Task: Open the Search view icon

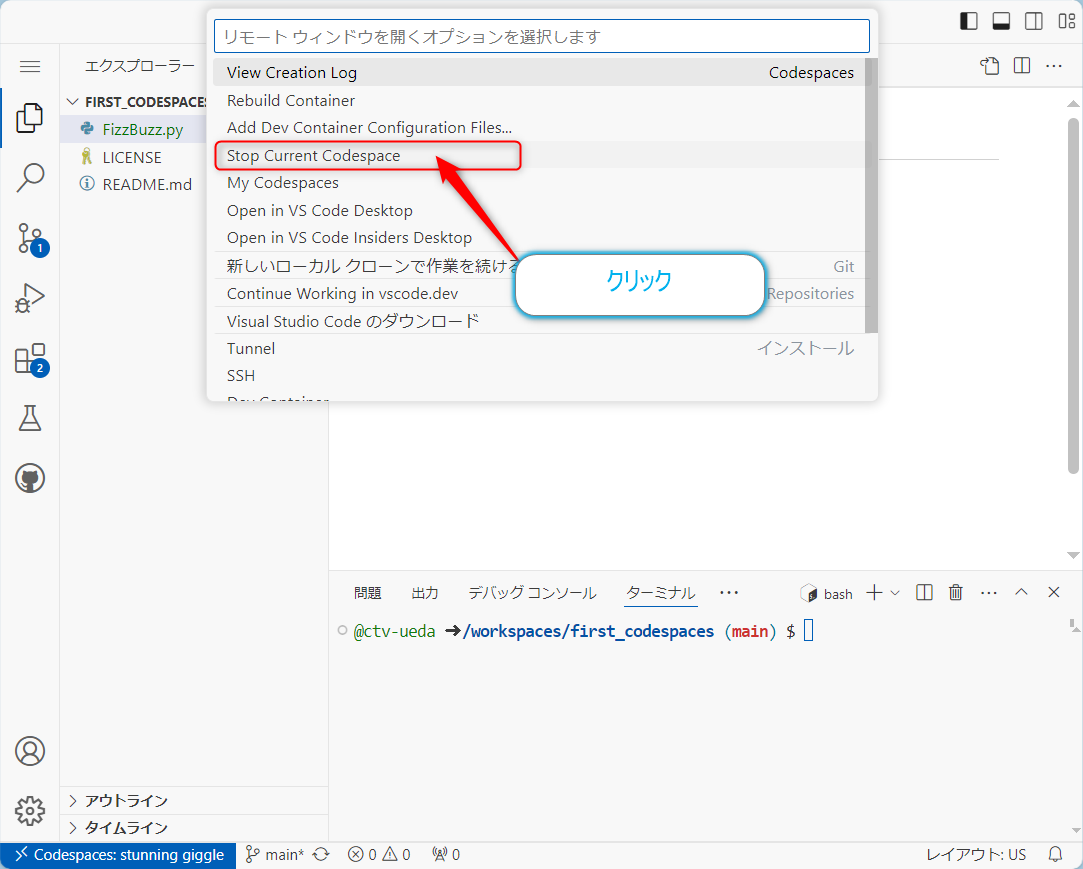Action: click(30, 178)
